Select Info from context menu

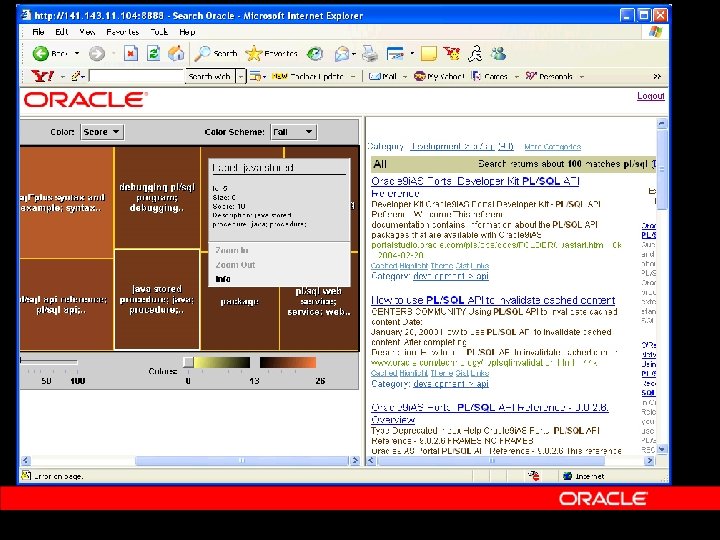(223, 279)
